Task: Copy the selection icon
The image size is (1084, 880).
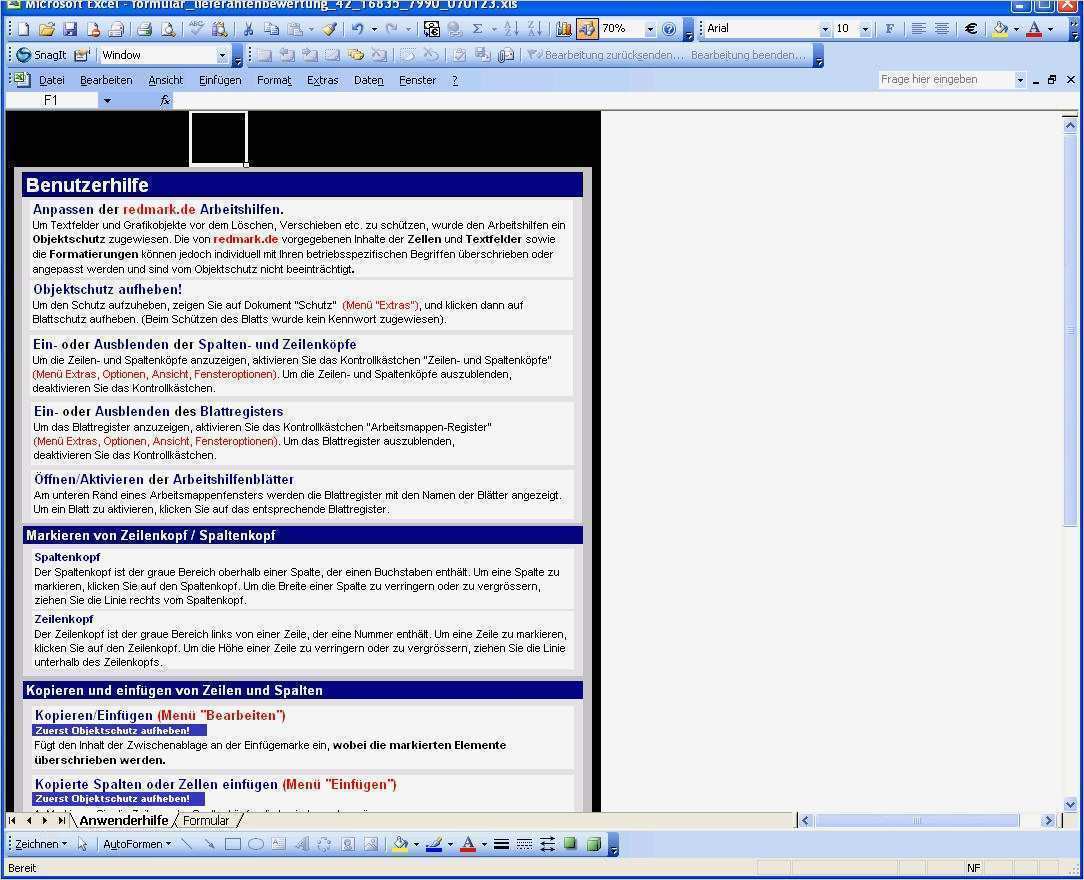Action: click(272, 29)
